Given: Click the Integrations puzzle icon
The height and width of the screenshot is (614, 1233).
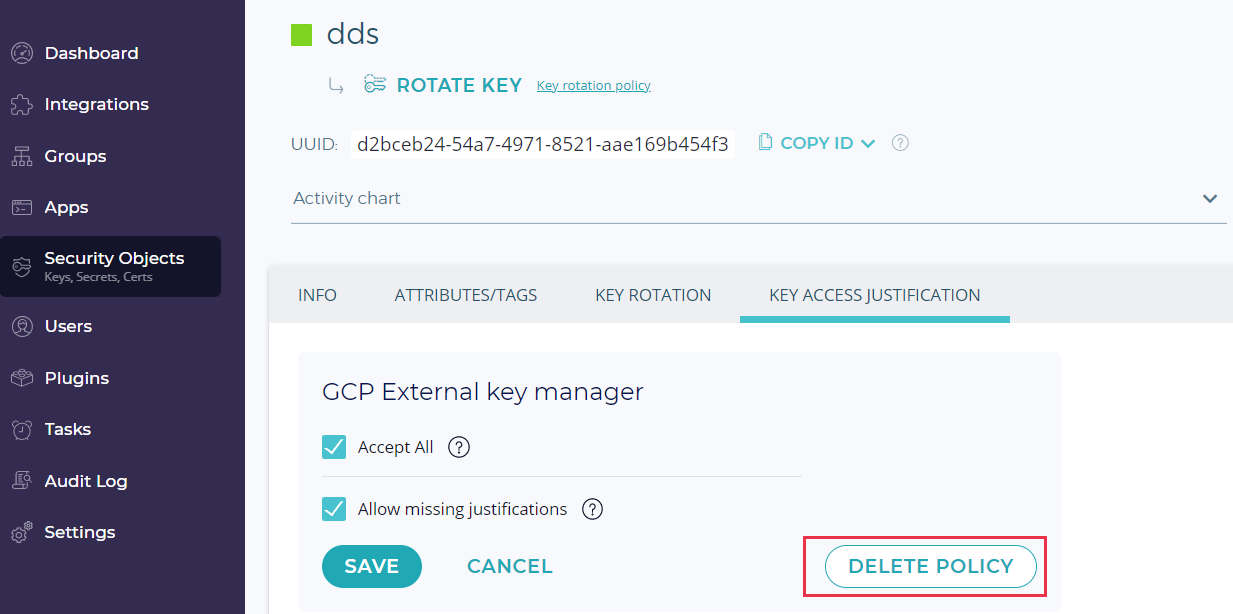Looking at the screenshot, I should [21, 105].
